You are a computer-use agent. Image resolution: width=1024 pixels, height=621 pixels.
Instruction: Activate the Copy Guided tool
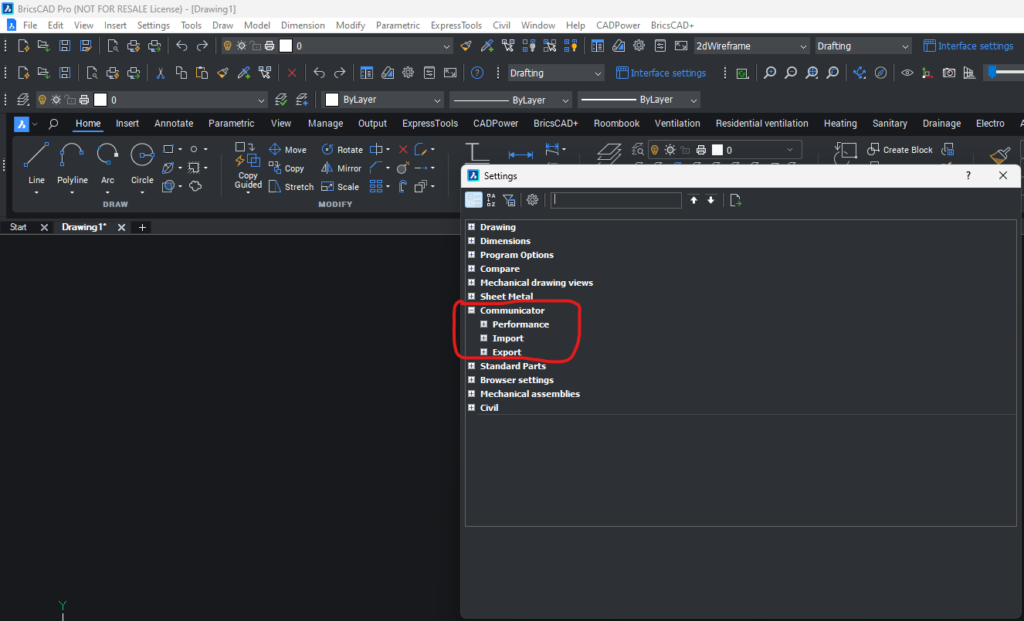[248, 166]
